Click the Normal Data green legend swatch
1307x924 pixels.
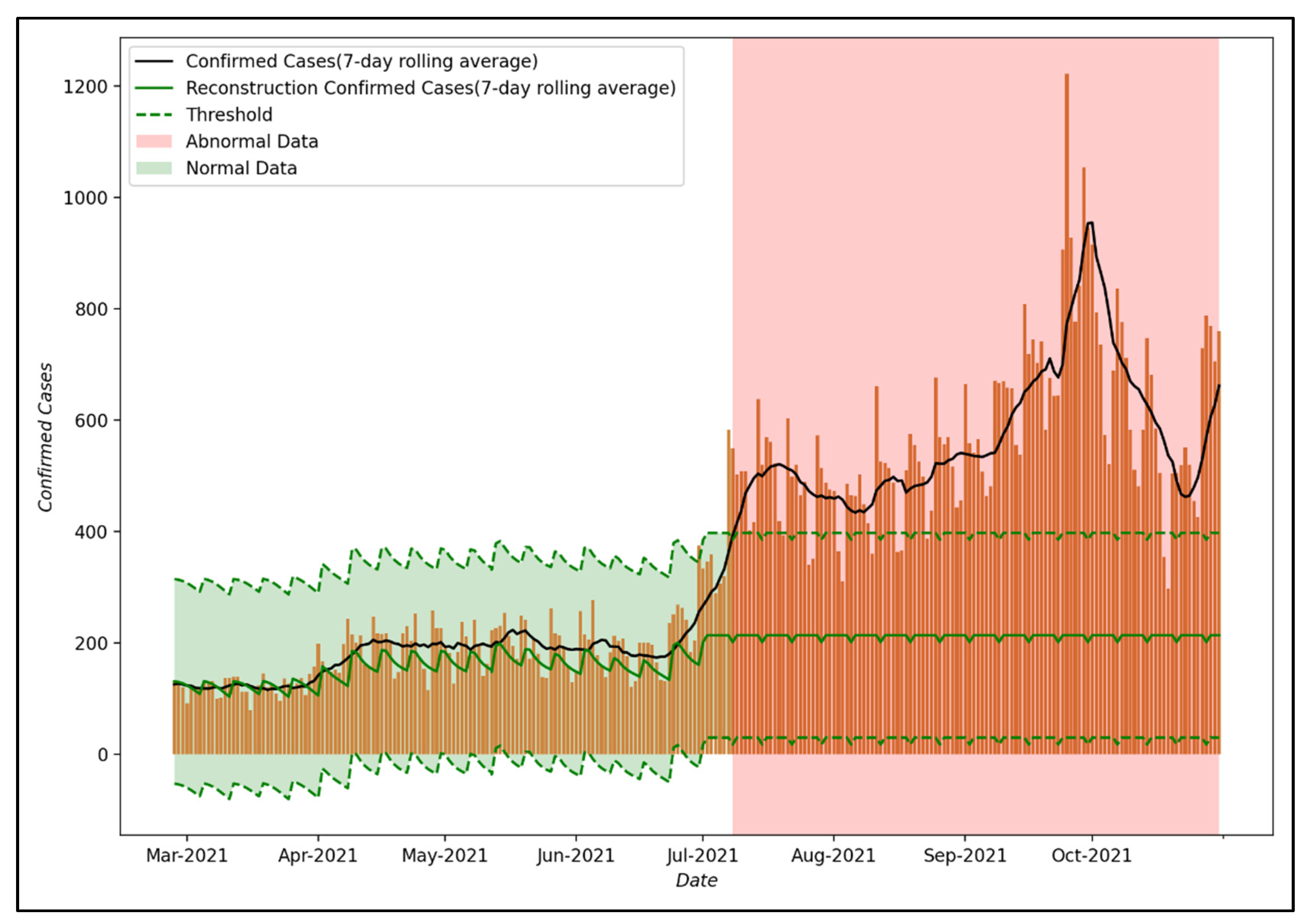coord(154,168)
